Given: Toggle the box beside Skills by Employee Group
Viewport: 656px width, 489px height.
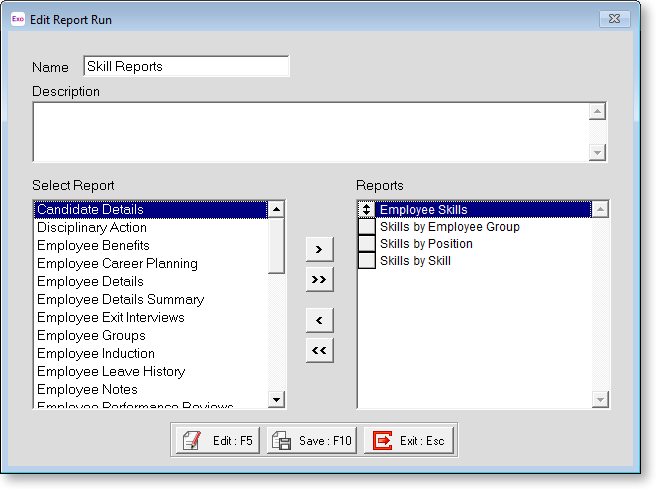Looking at the screenshot, I should click(x=367, y=227).
